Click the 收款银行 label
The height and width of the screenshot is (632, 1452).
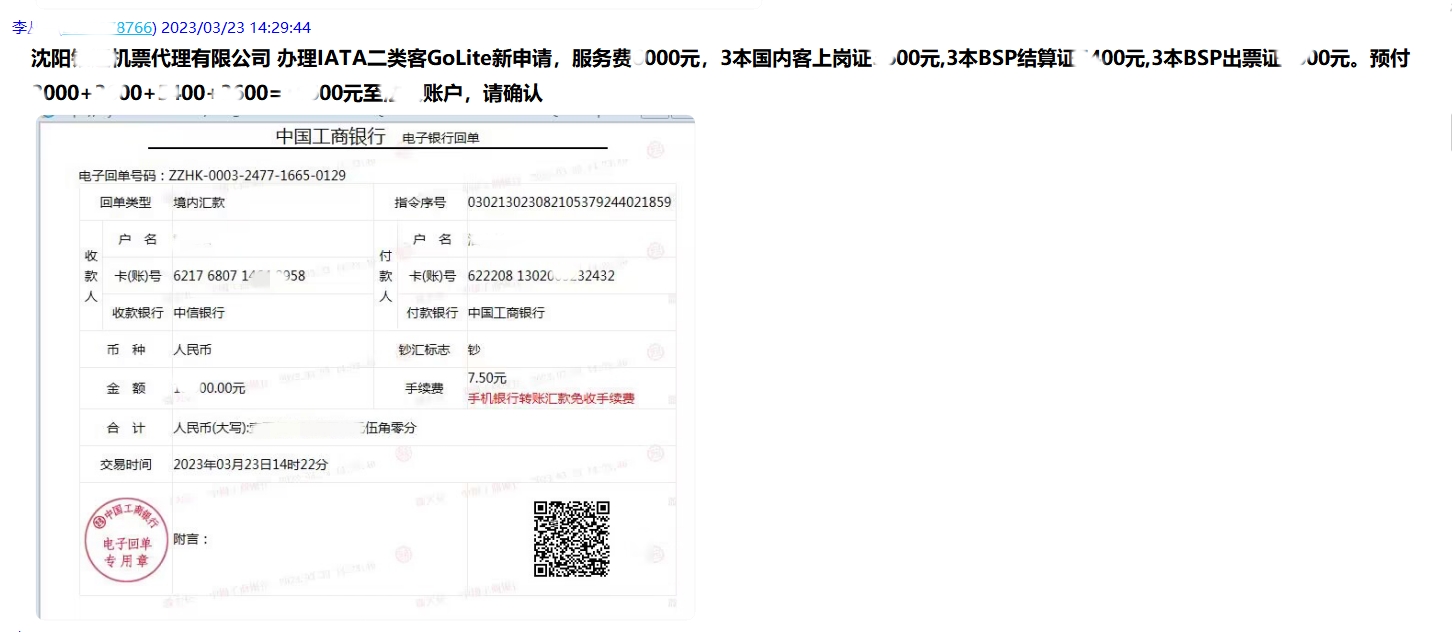tap(137, 313)
